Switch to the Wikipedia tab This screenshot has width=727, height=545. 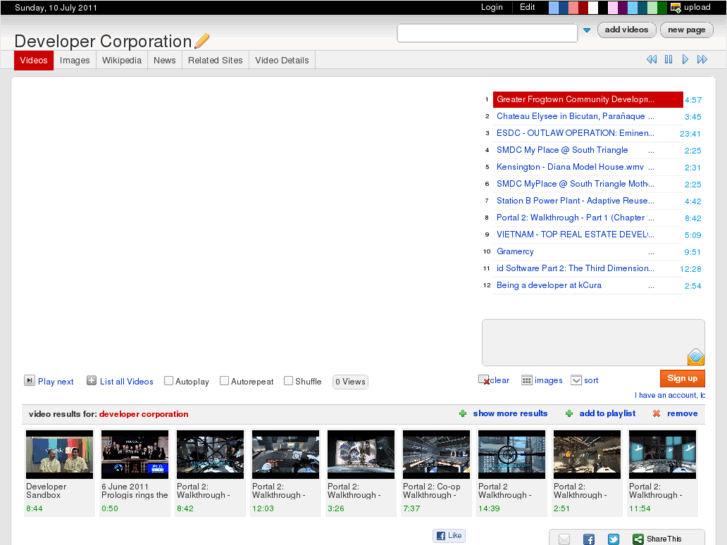pyautogui.click(x=122, y=60)
